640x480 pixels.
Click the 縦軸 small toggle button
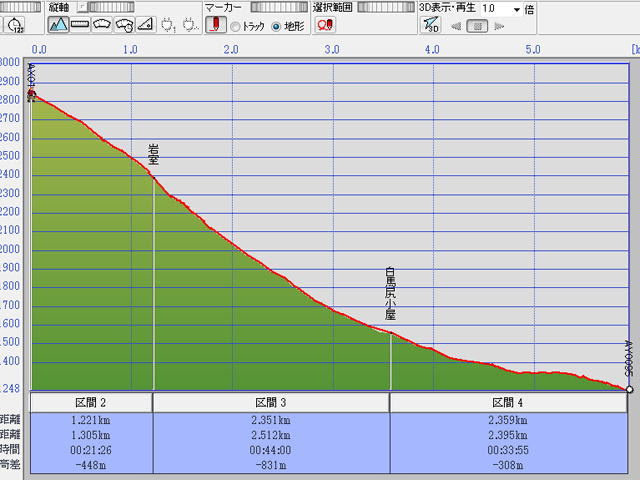tap(82, 7)
